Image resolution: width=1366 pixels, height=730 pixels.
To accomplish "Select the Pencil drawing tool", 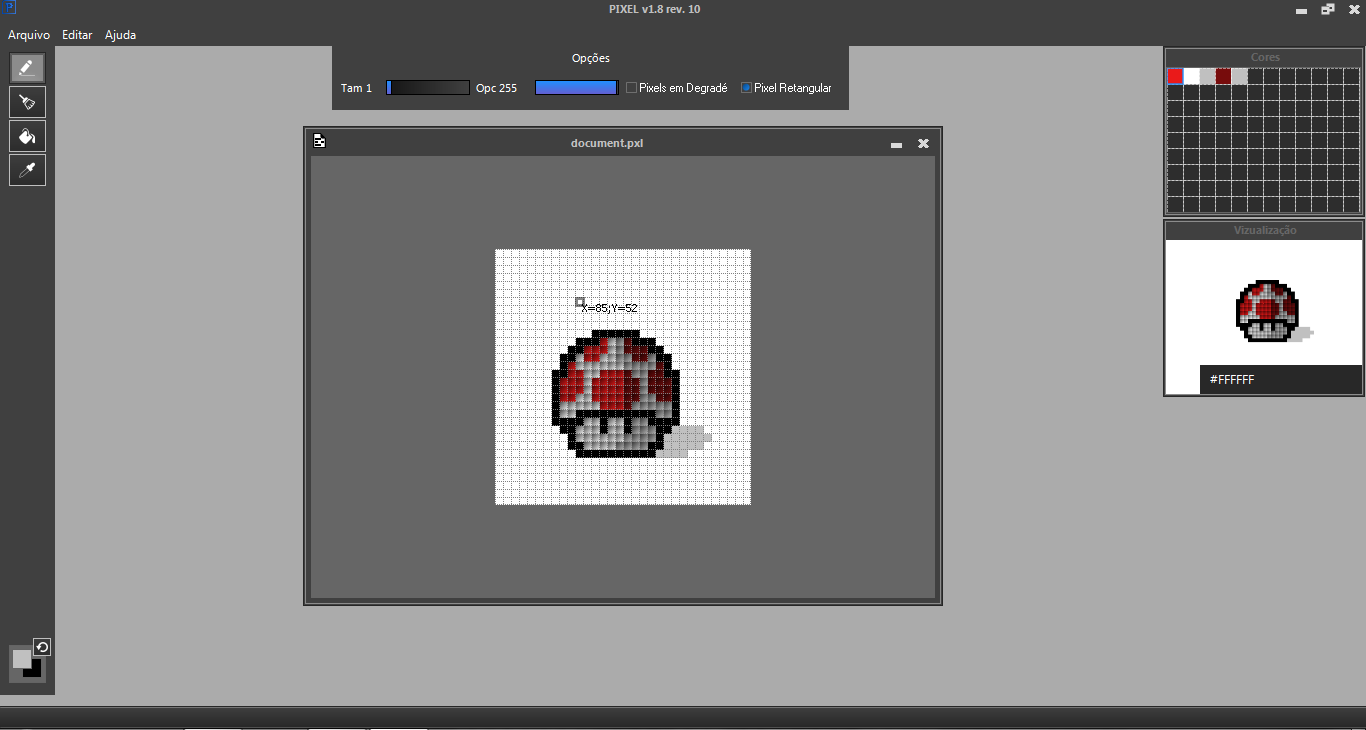I will (x=27, y=68).
